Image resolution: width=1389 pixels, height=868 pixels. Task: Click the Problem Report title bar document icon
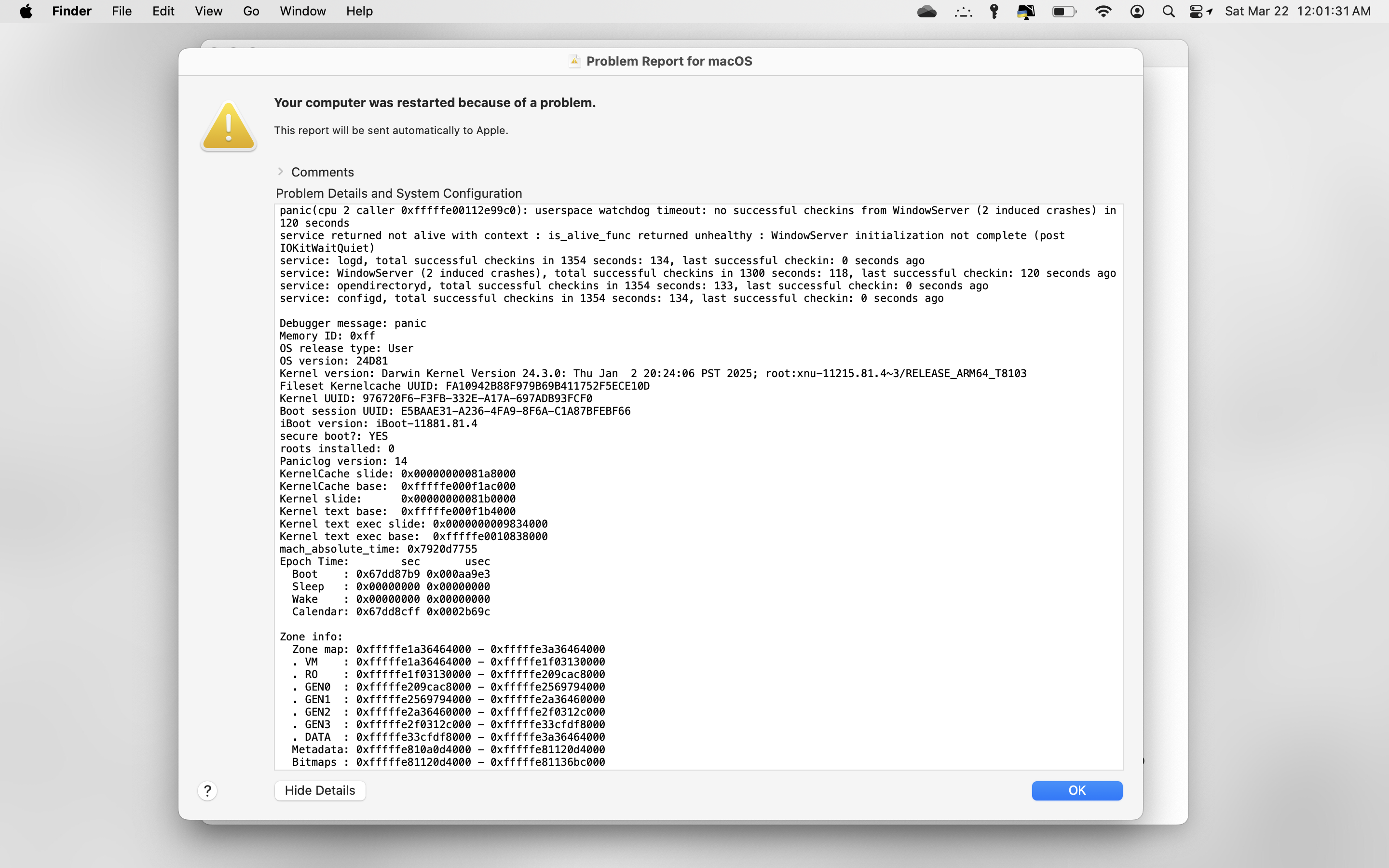[x=574, y=61]
